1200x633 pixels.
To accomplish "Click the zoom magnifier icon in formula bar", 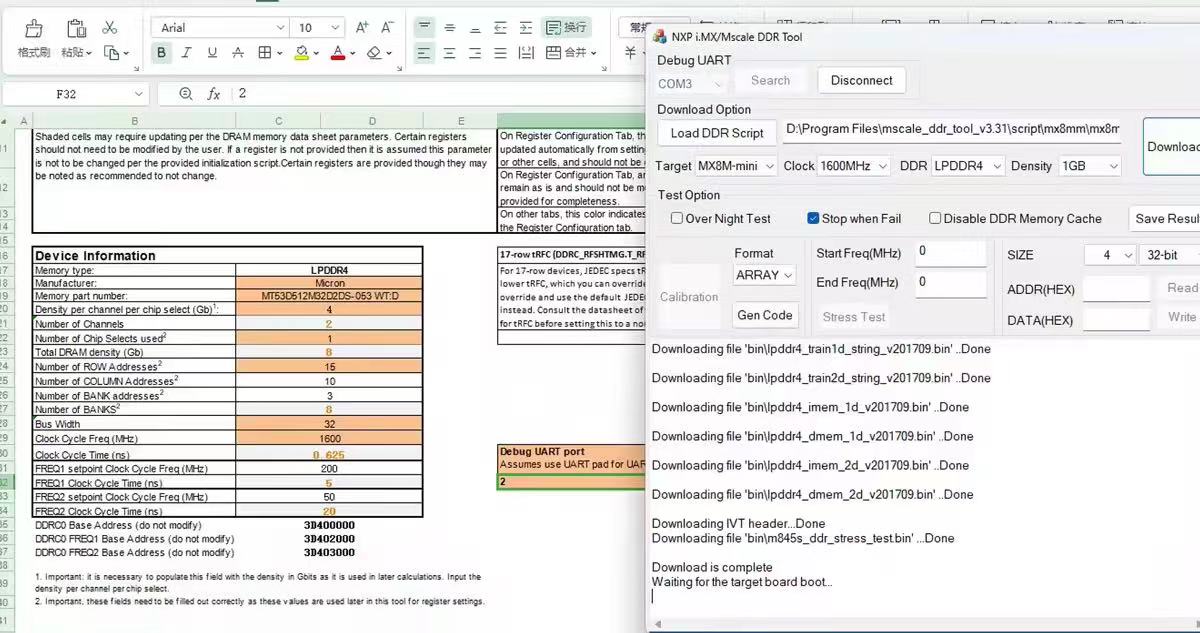I will [186, 93].
